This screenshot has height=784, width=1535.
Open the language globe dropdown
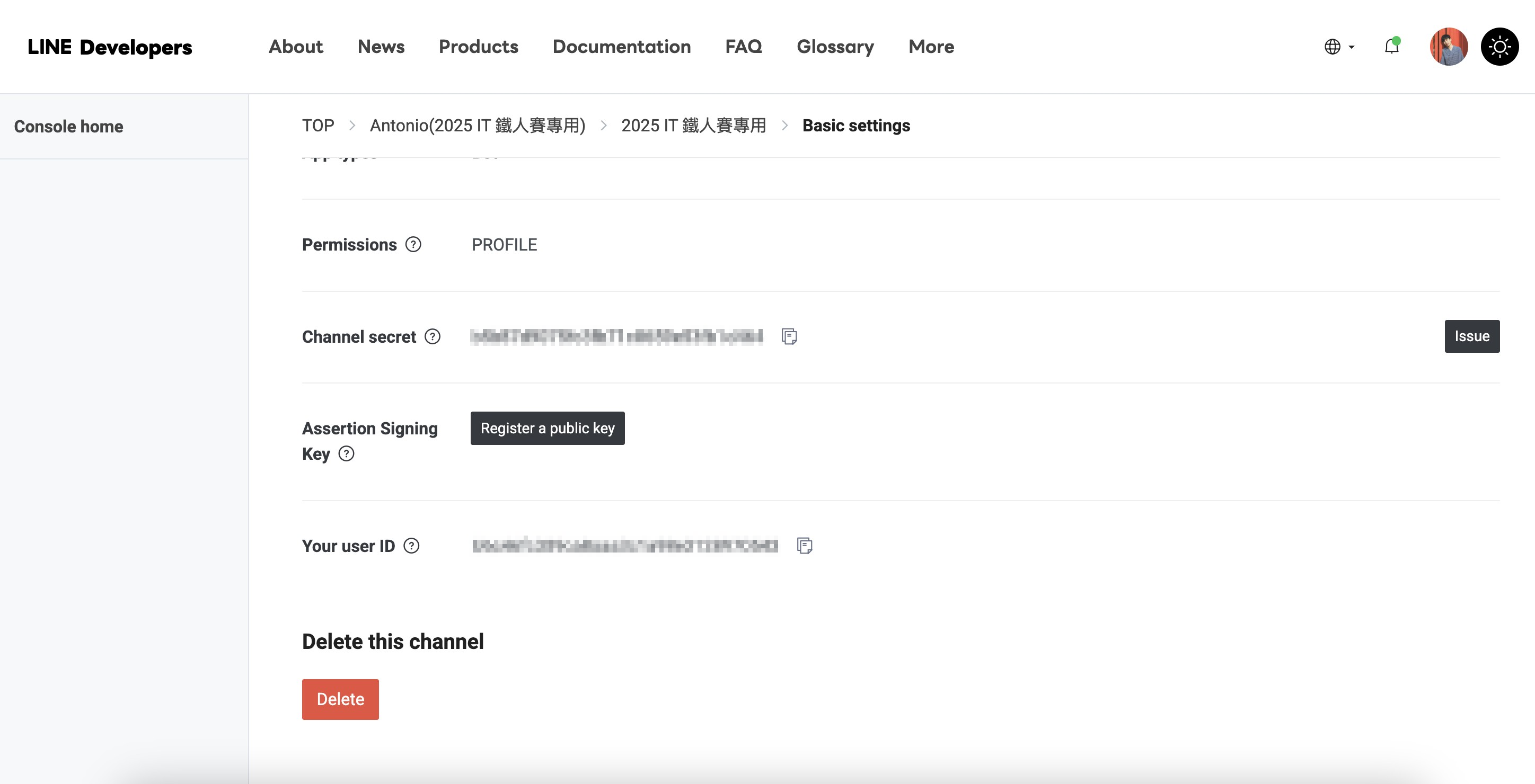pyautogui.click(x=1339, y=47)
